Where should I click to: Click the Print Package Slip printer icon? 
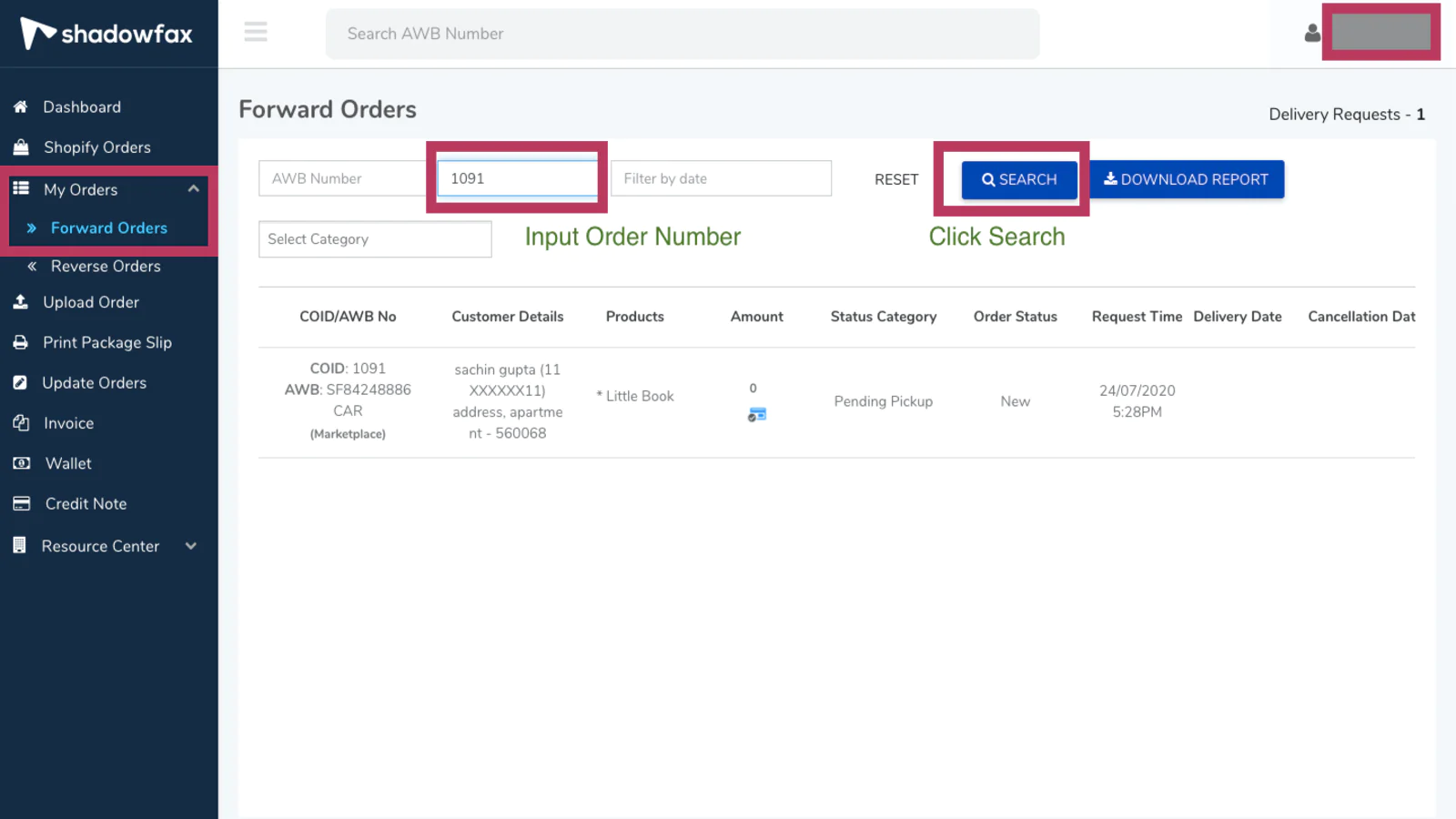(x=21, y=342)
